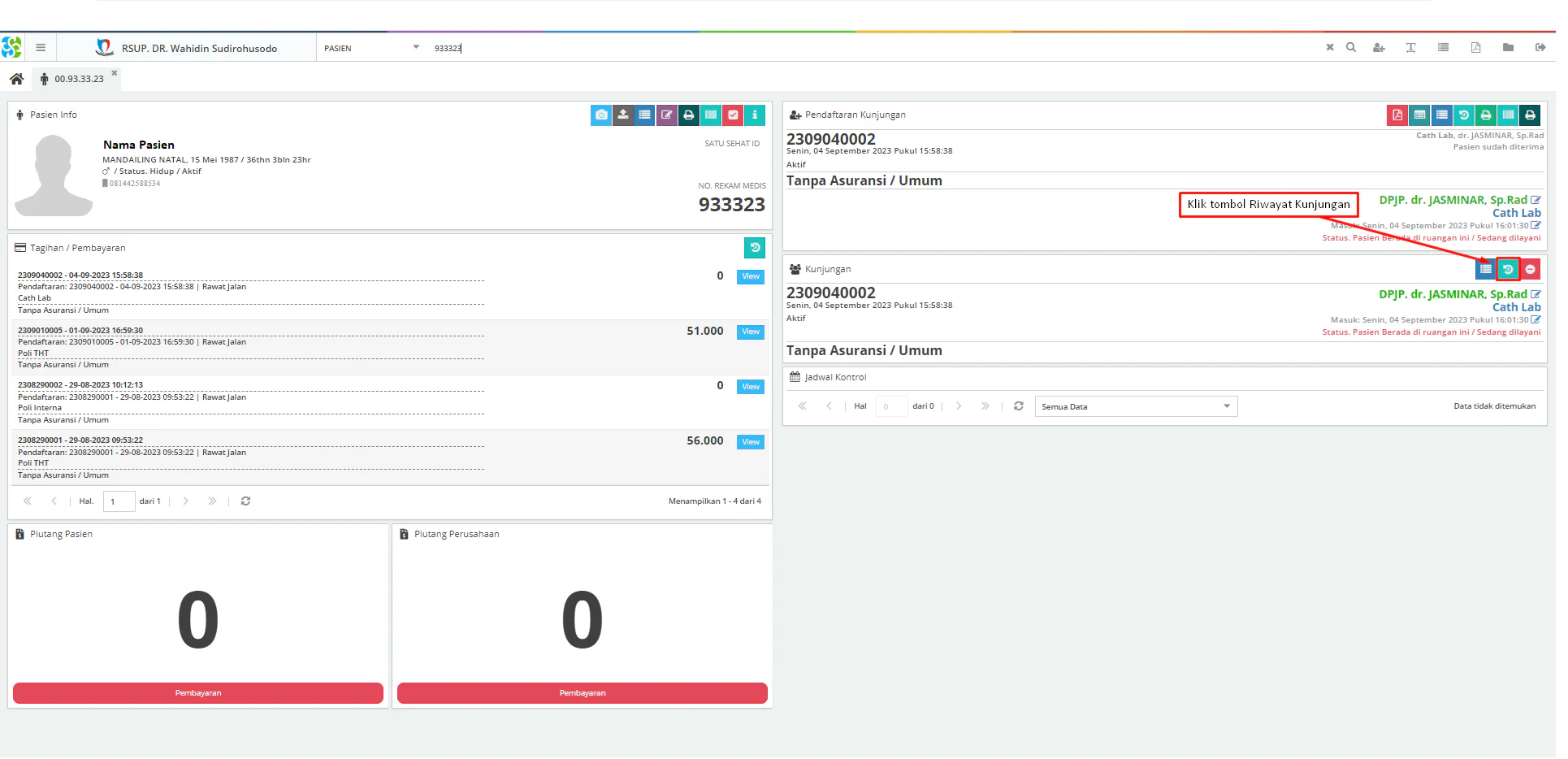This screenshot has height=759, width=1568.
Task: Go to previous page in Tagihan list
Action: (54, 501)
